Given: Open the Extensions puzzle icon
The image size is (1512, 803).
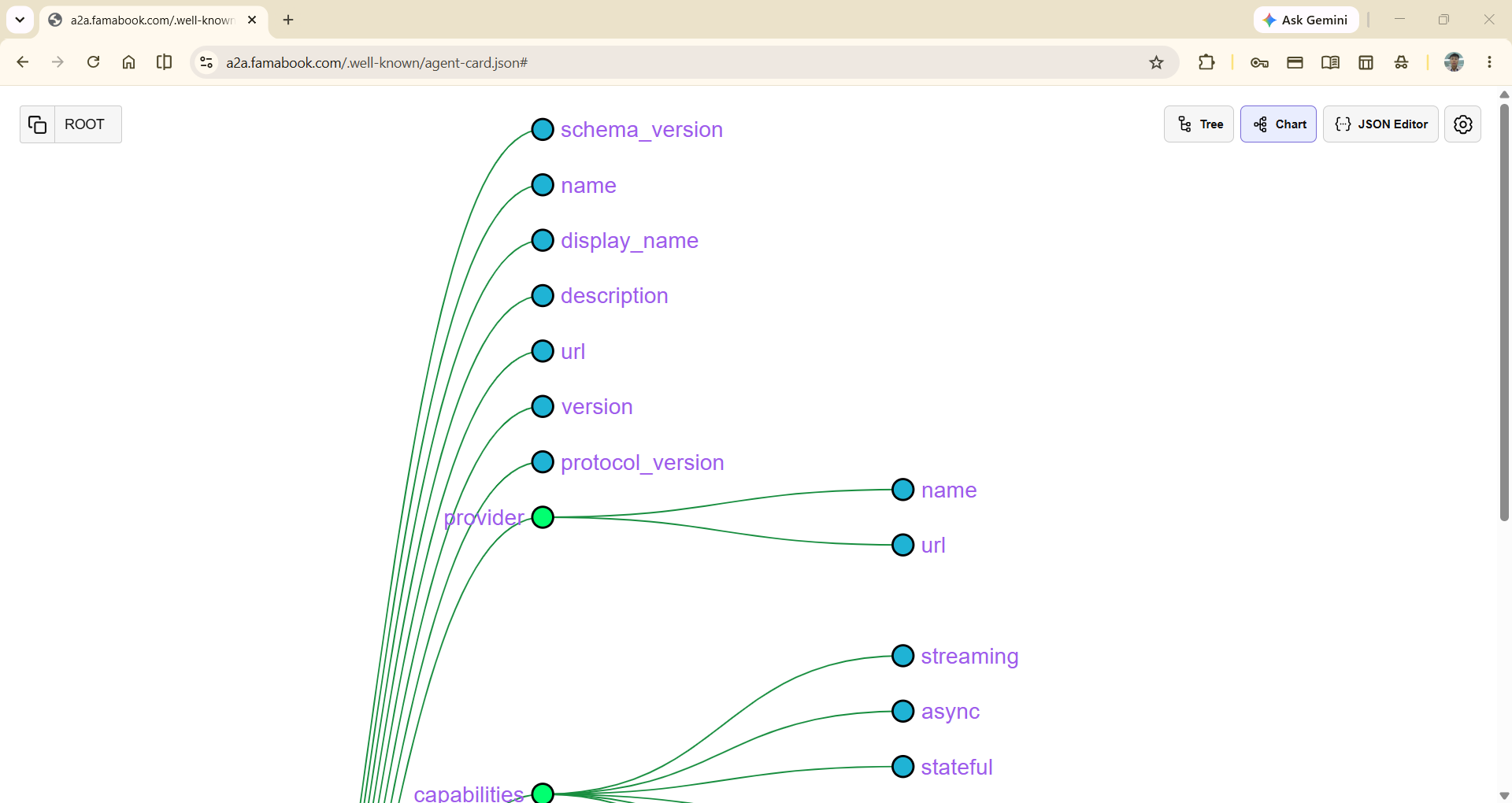Looking at the screenshot, I should coord(1206,62).
